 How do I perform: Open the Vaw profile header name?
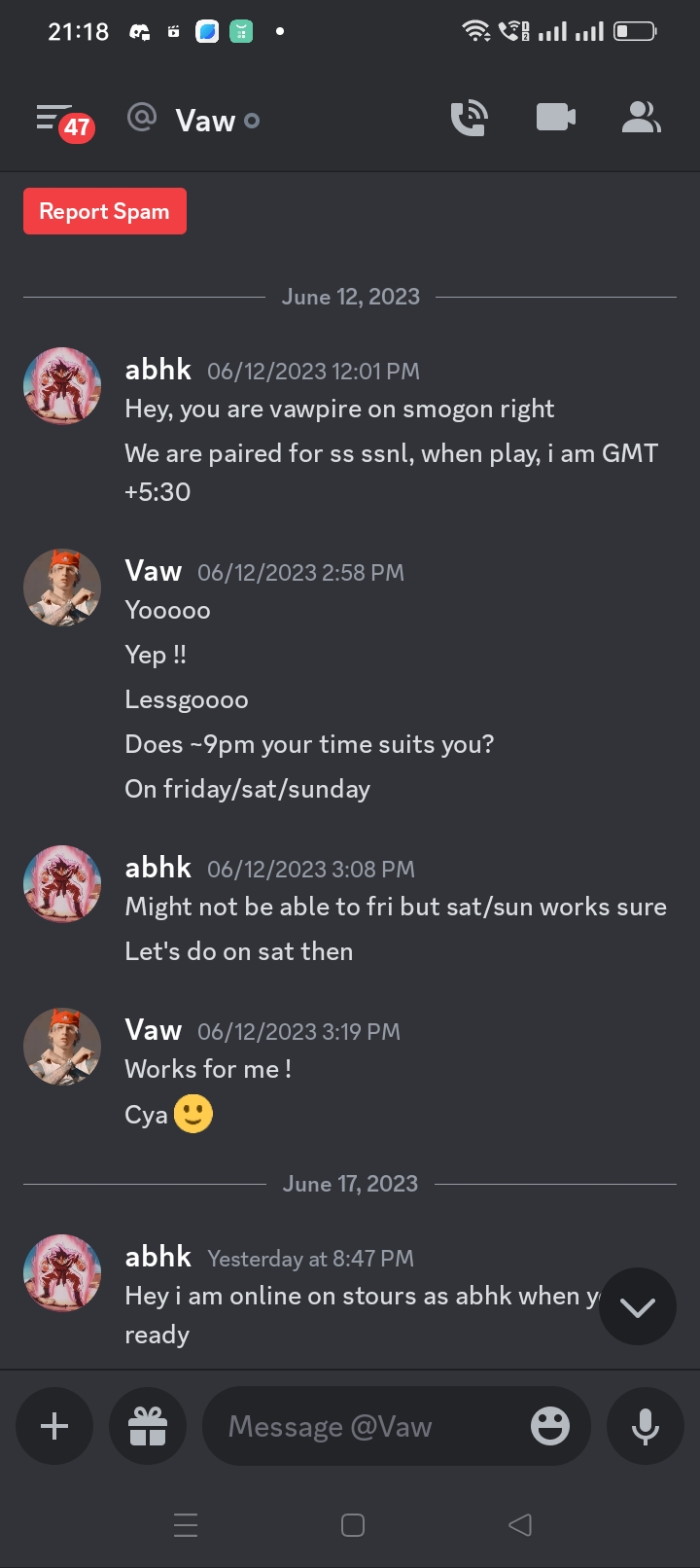[205, 121]
